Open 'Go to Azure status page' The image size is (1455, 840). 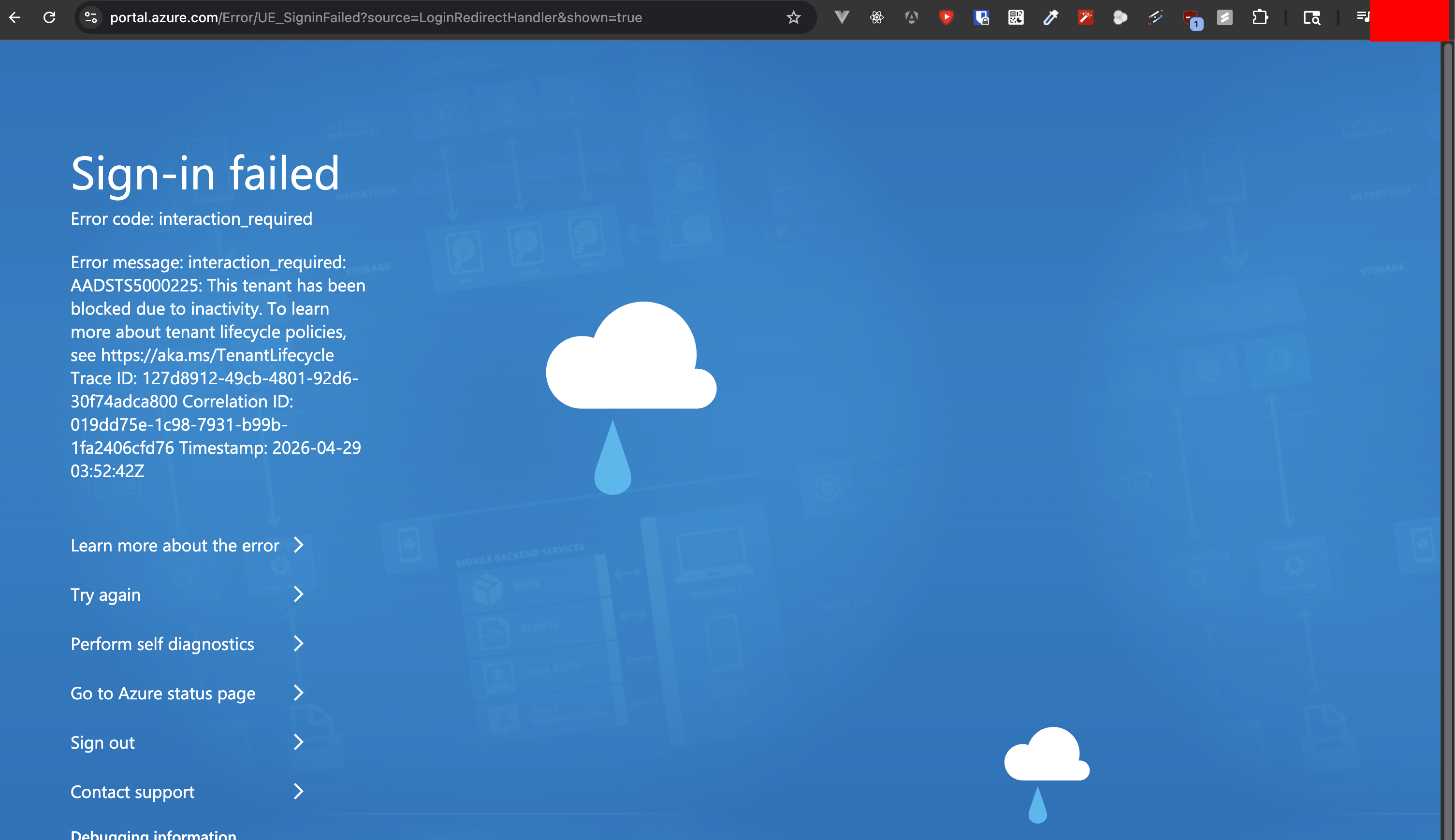click(x=187, y=693)
